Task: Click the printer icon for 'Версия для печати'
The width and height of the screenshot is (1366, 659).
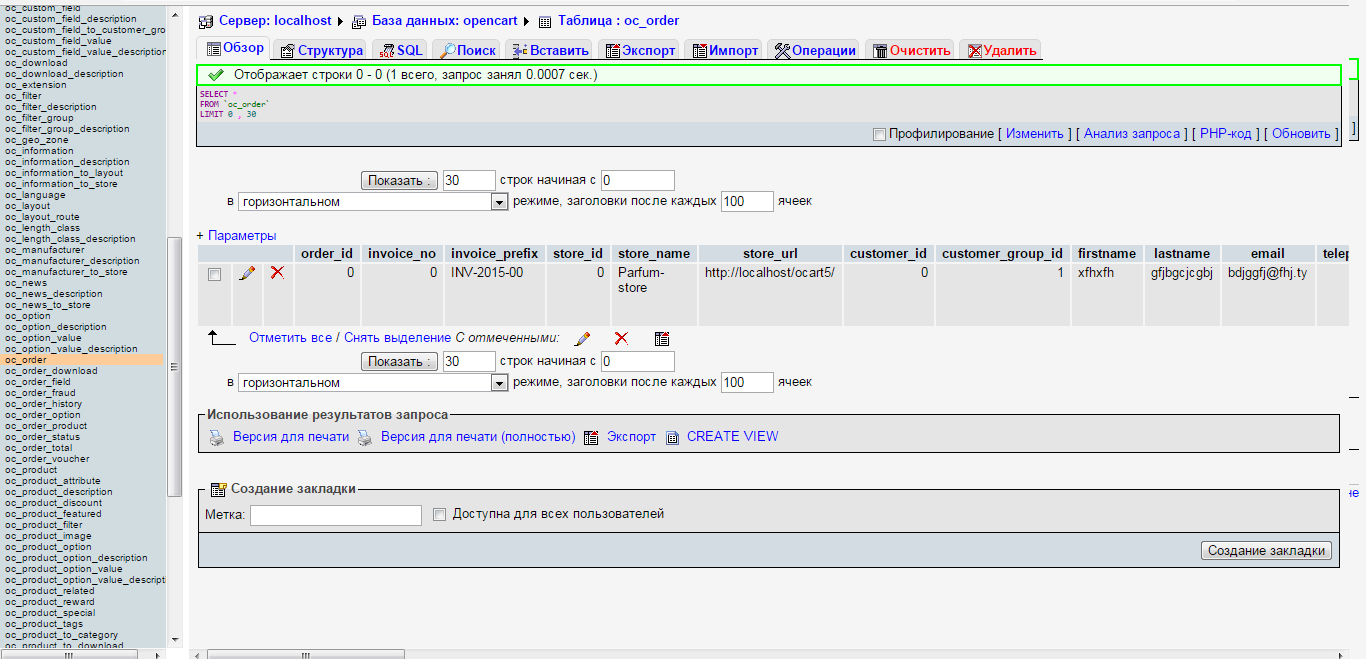Action: (x=217, y=437)
